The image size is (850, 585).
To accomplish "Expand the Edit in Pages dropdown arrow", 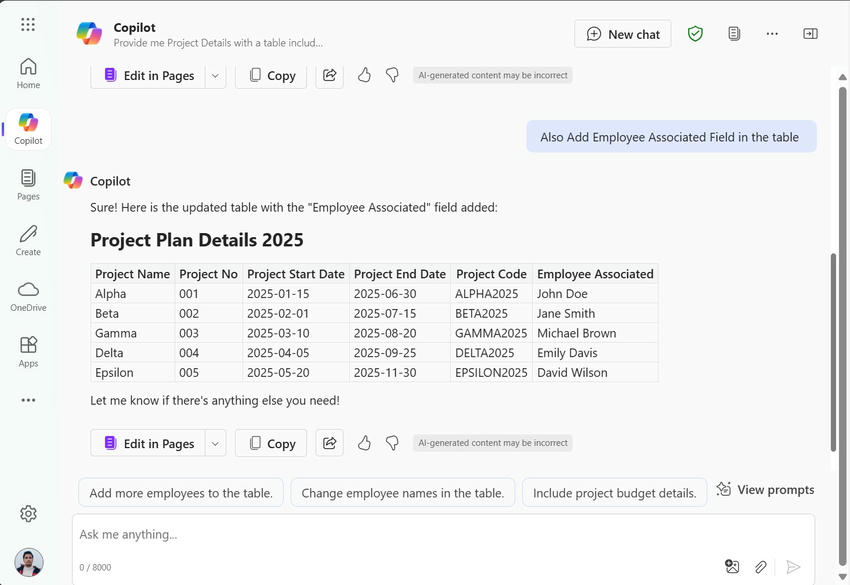I will coord(215,442).
